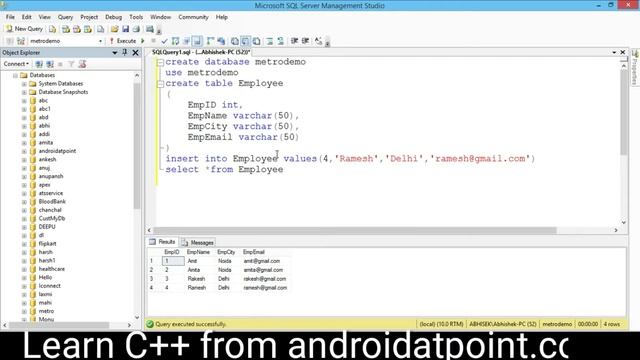
Task: Collapse the Databases tree node
Action: tap(15, 76)
